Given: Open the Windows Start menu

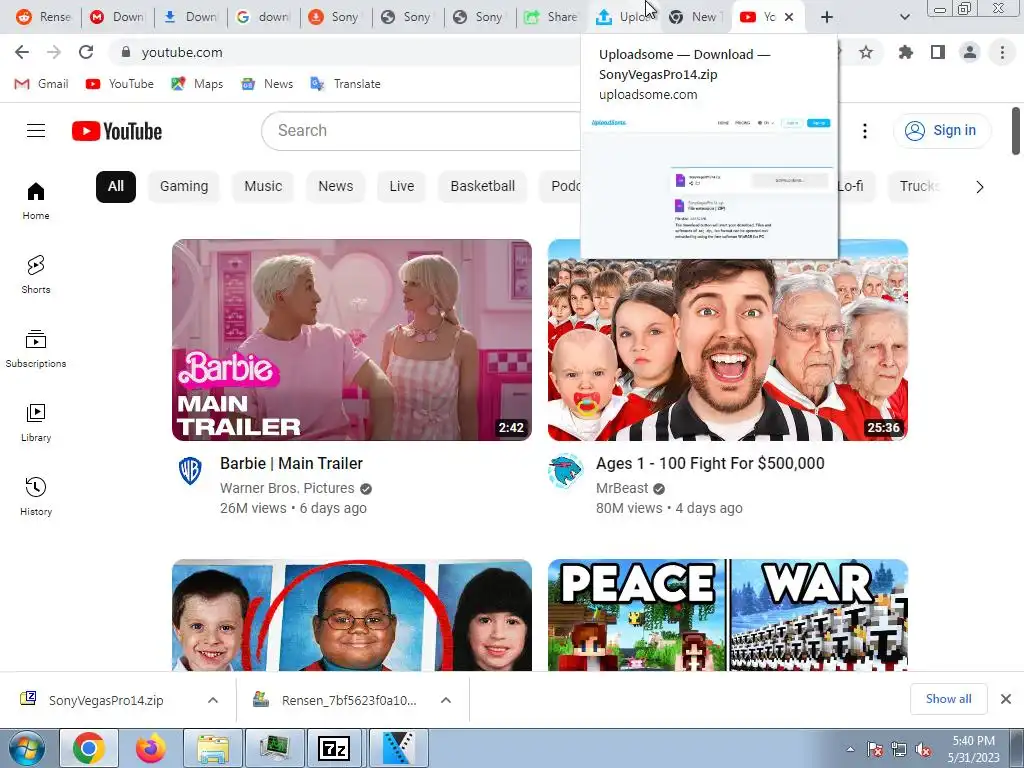Looking at the screenshot, I should pos(26,748).
